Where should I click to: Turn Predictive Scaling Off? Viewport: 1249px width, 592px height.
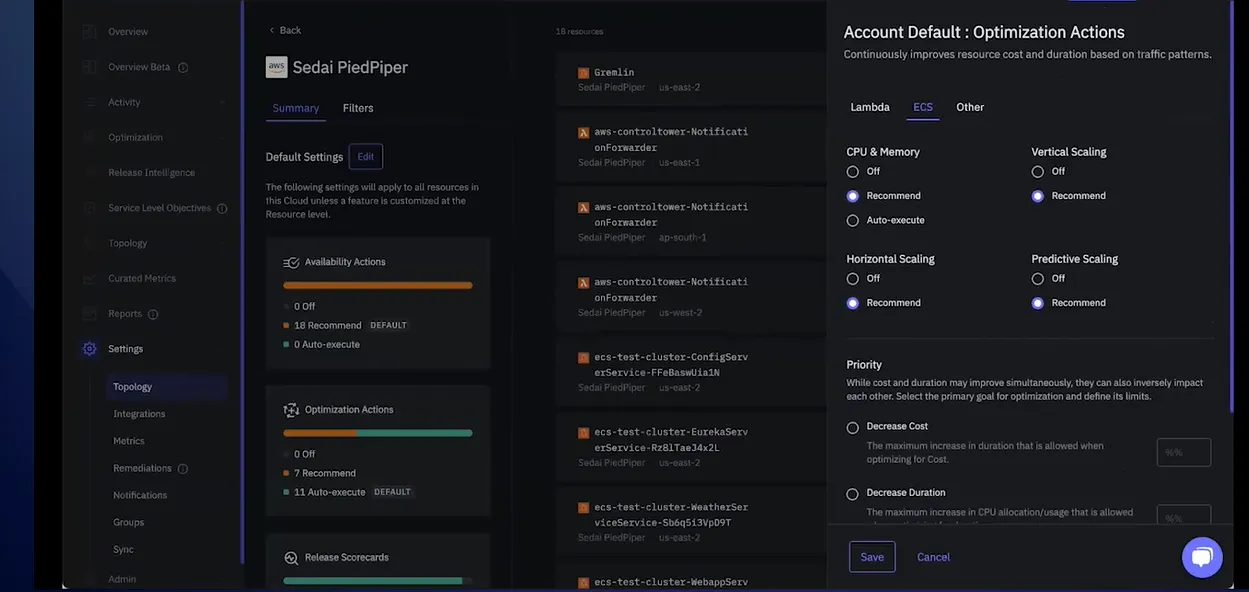pyautogui.click(x=1038, y=279)
